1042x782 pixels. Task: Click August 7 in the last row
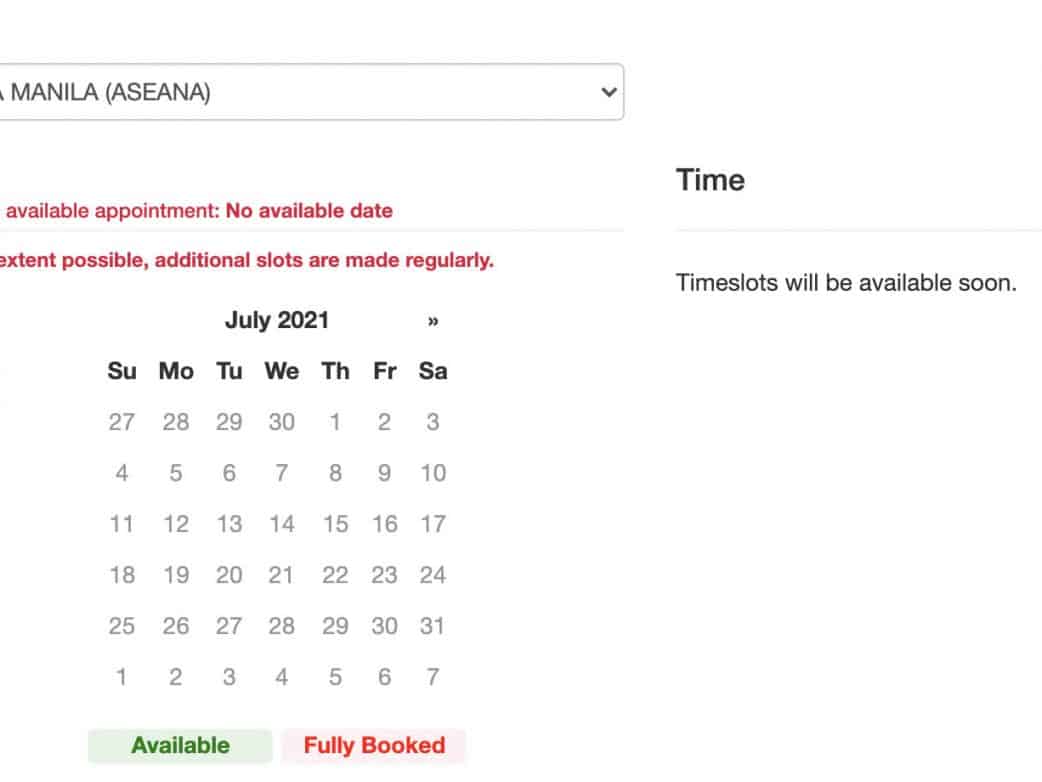pyautogui.click(x=432, y=677)
